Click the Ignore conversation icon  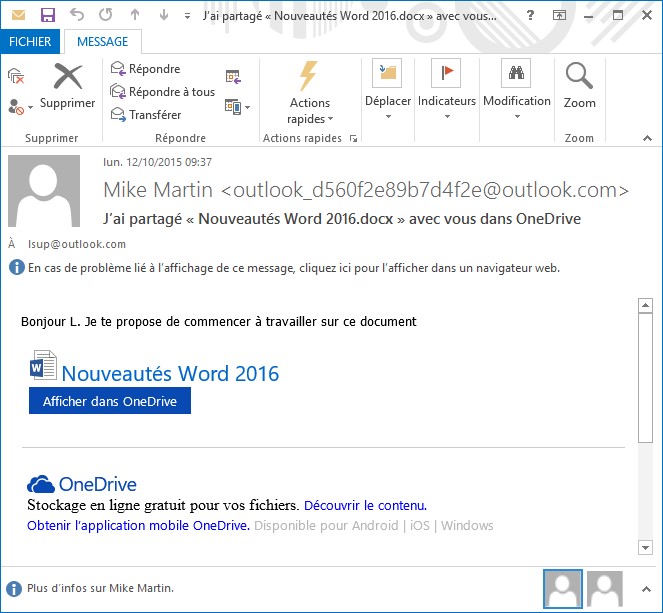16,76
